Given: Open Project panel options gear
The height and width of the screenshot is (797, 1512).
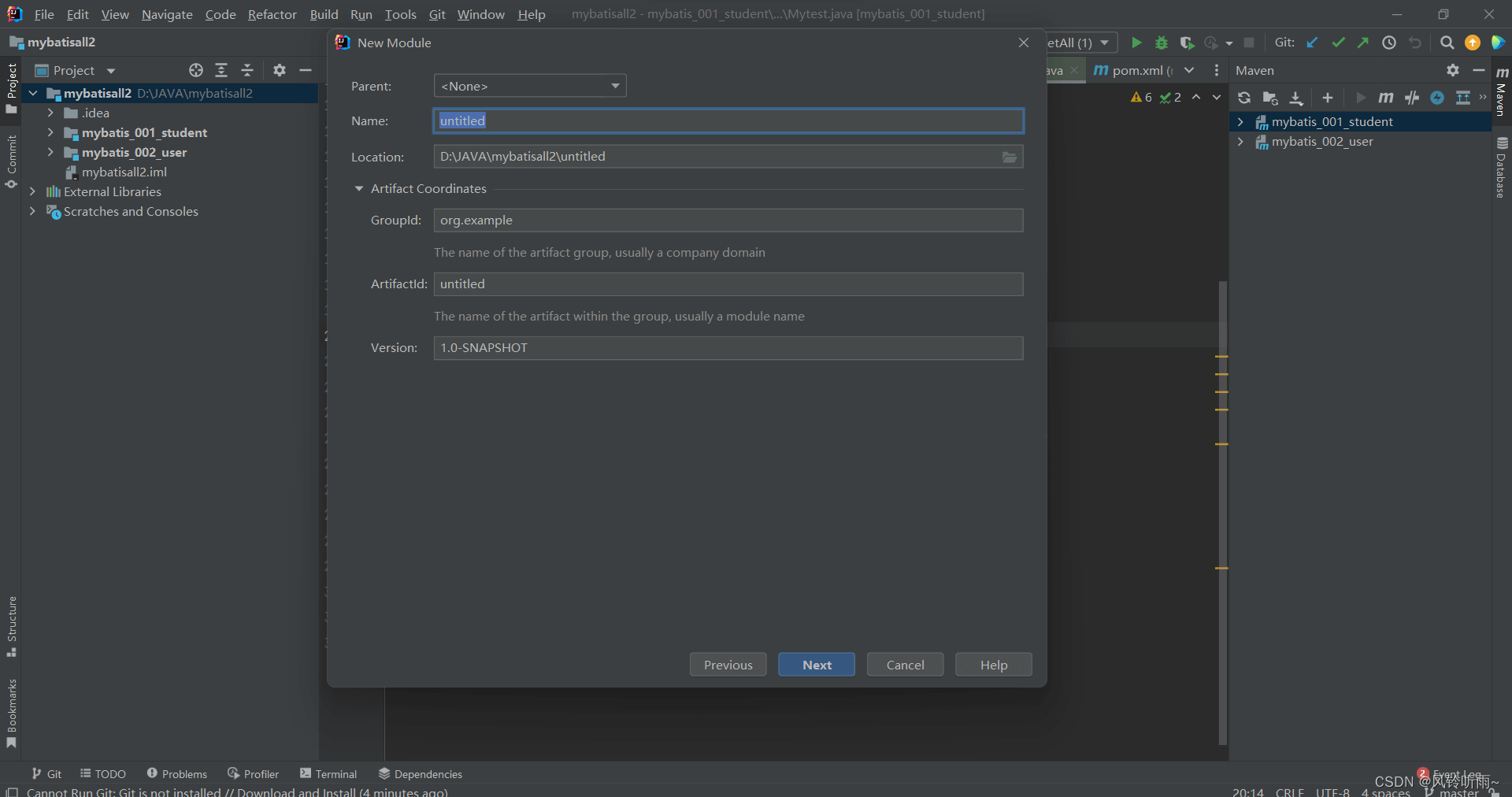Looking at the screenshot, I should coord(280,70).
